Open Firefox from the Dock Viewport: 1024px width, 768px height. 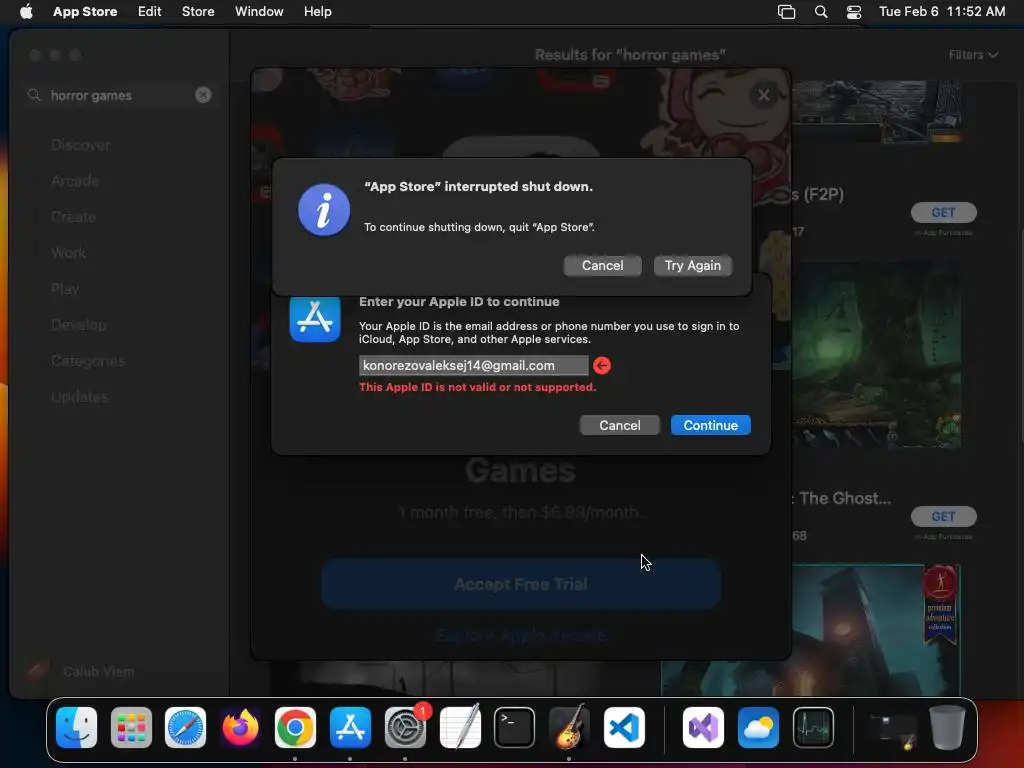(240, 728)
